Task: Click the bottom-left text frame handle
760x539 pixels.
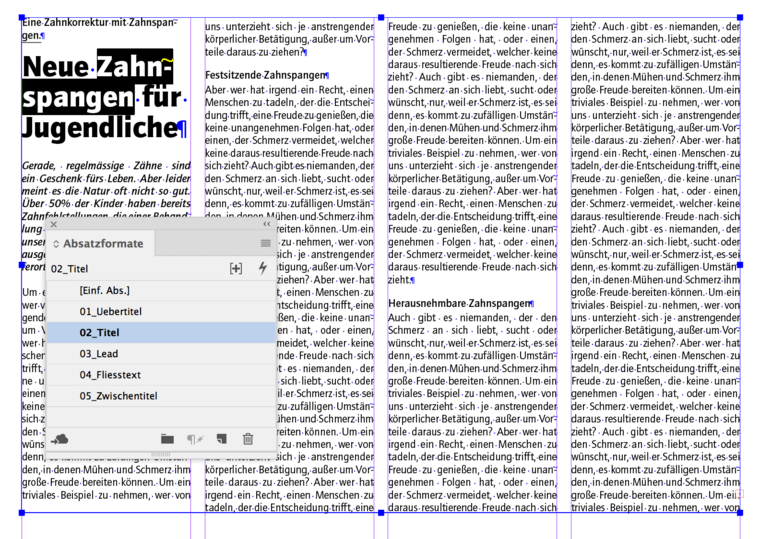Action: (x=22, y=512)
